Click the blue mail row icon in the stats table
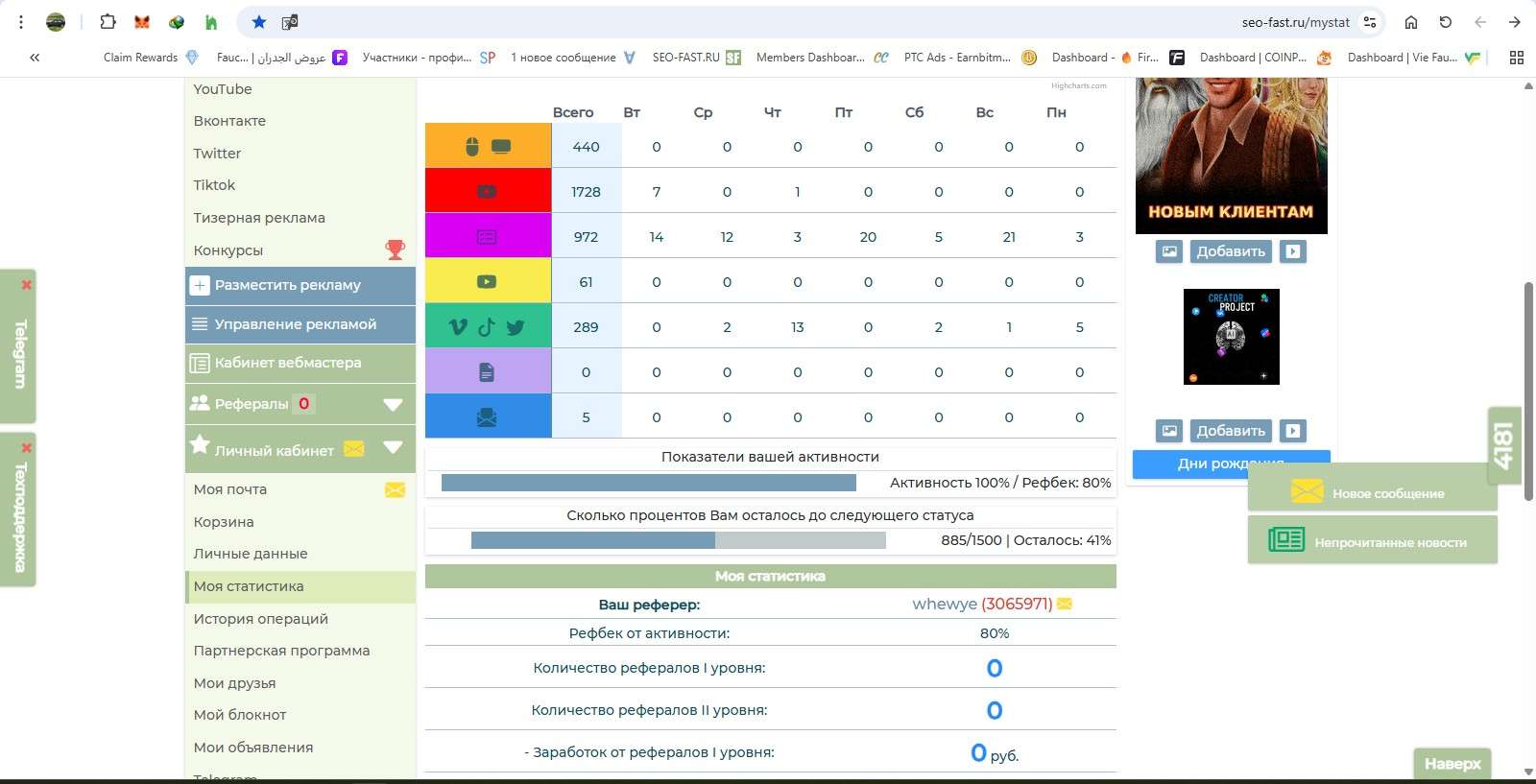 [x=488, y=417]
